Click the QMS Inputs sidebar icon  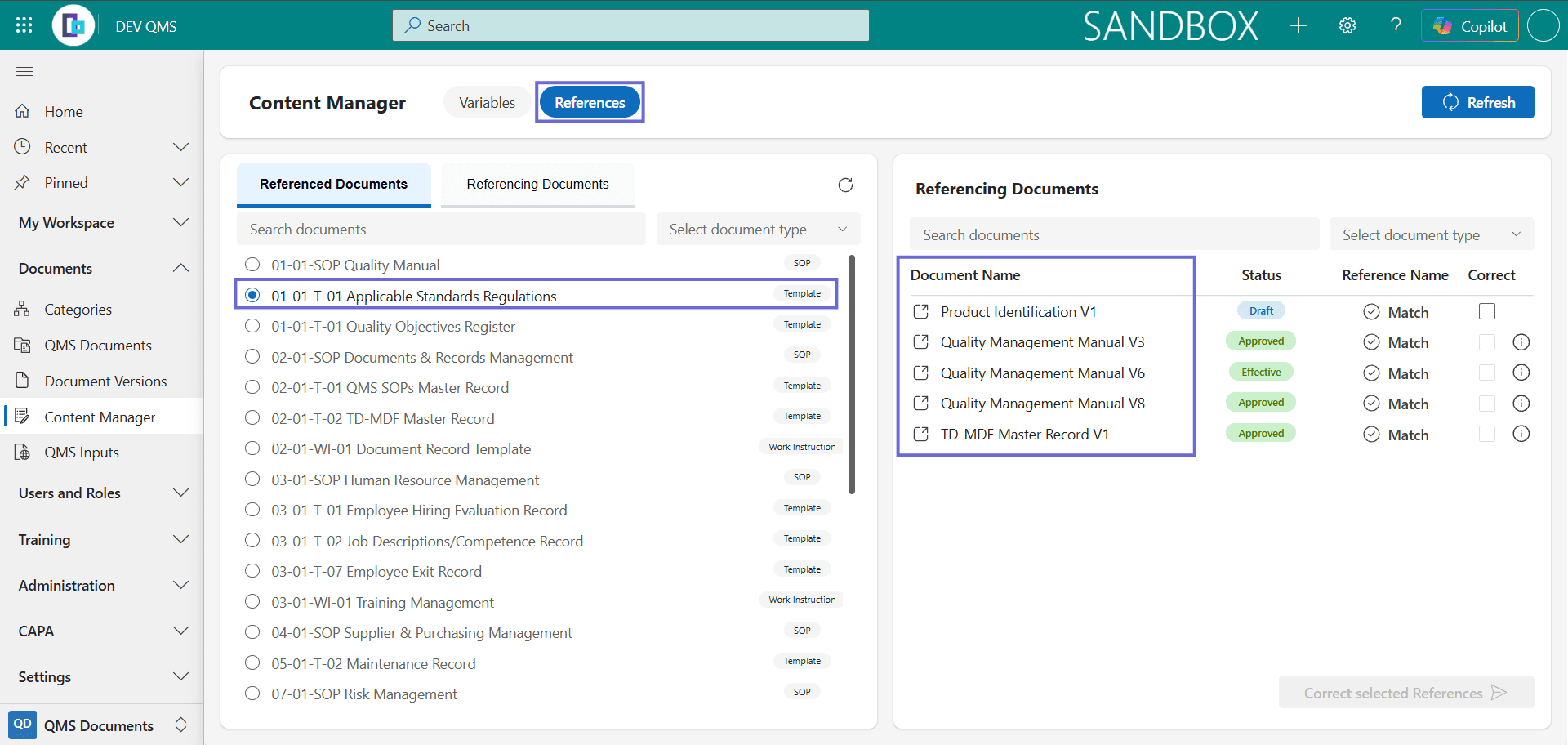coord(23,452)
